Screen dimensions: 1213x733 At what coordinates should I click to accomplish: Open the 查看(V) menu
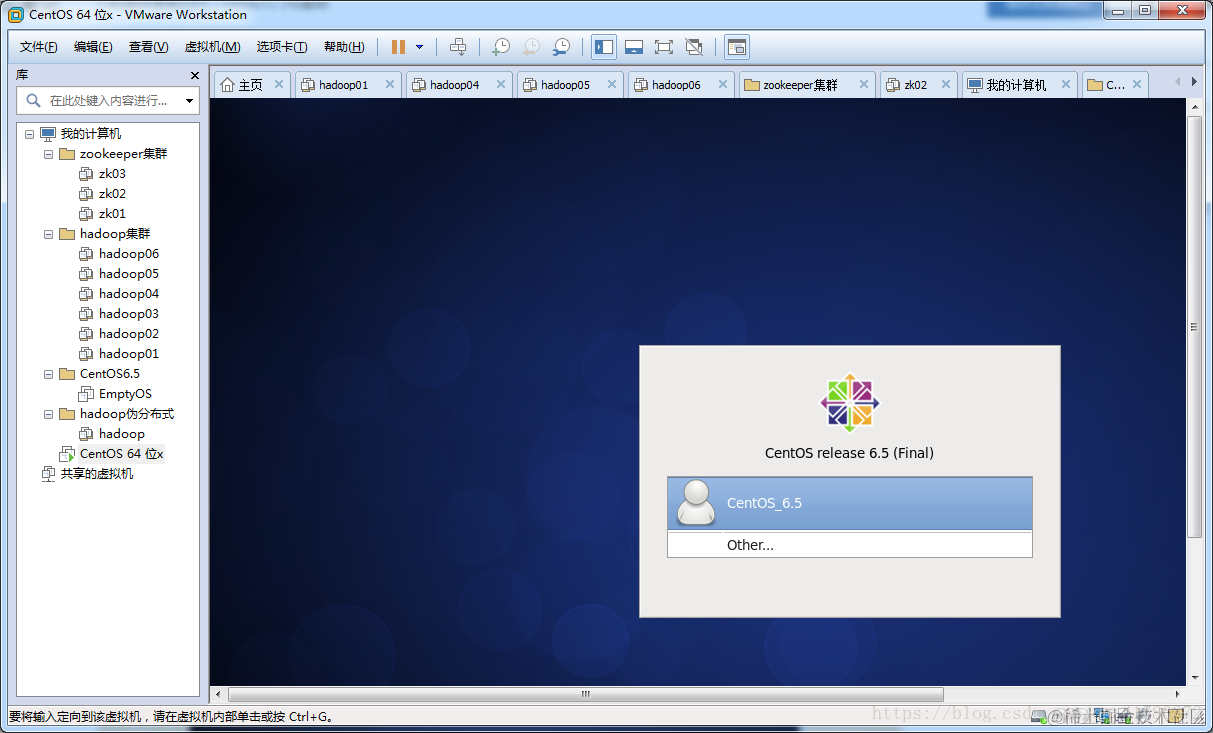[149, 47]
